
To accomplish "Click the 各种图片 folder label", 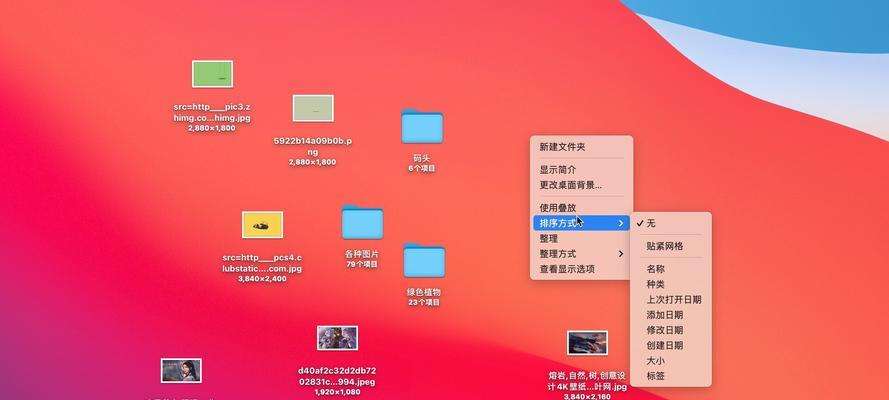I will pyautogui.click(x=362, y=254).
